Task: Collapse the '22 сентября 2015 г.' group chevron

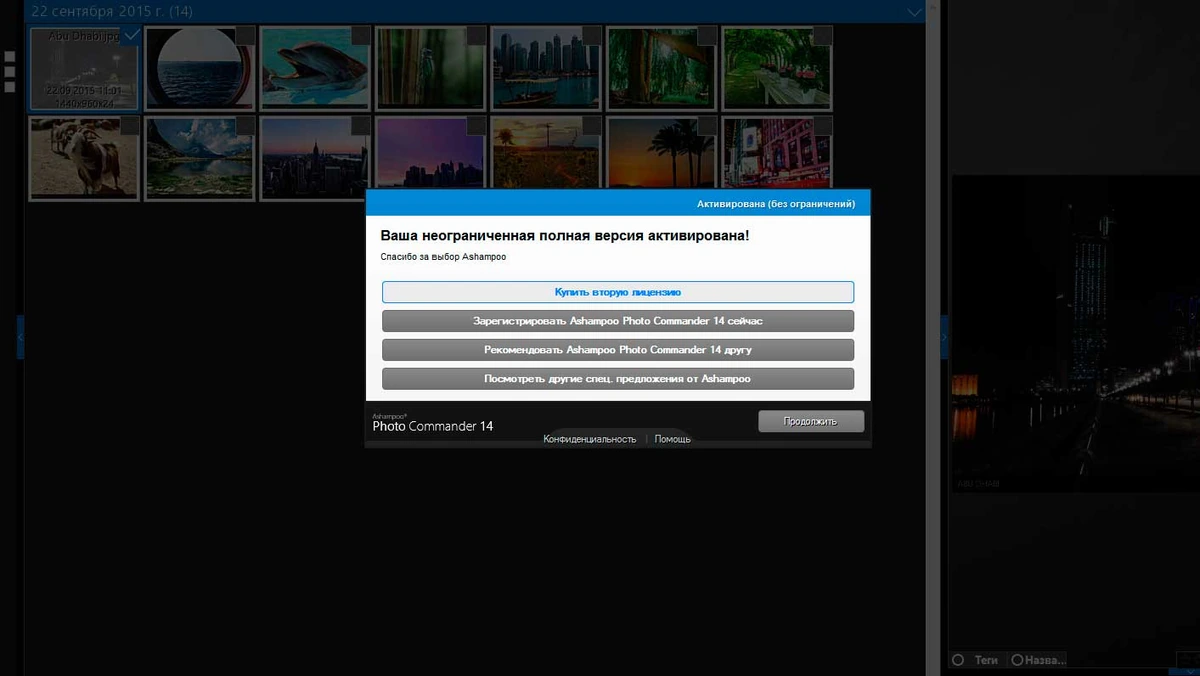Action: (x=914, y=12)
